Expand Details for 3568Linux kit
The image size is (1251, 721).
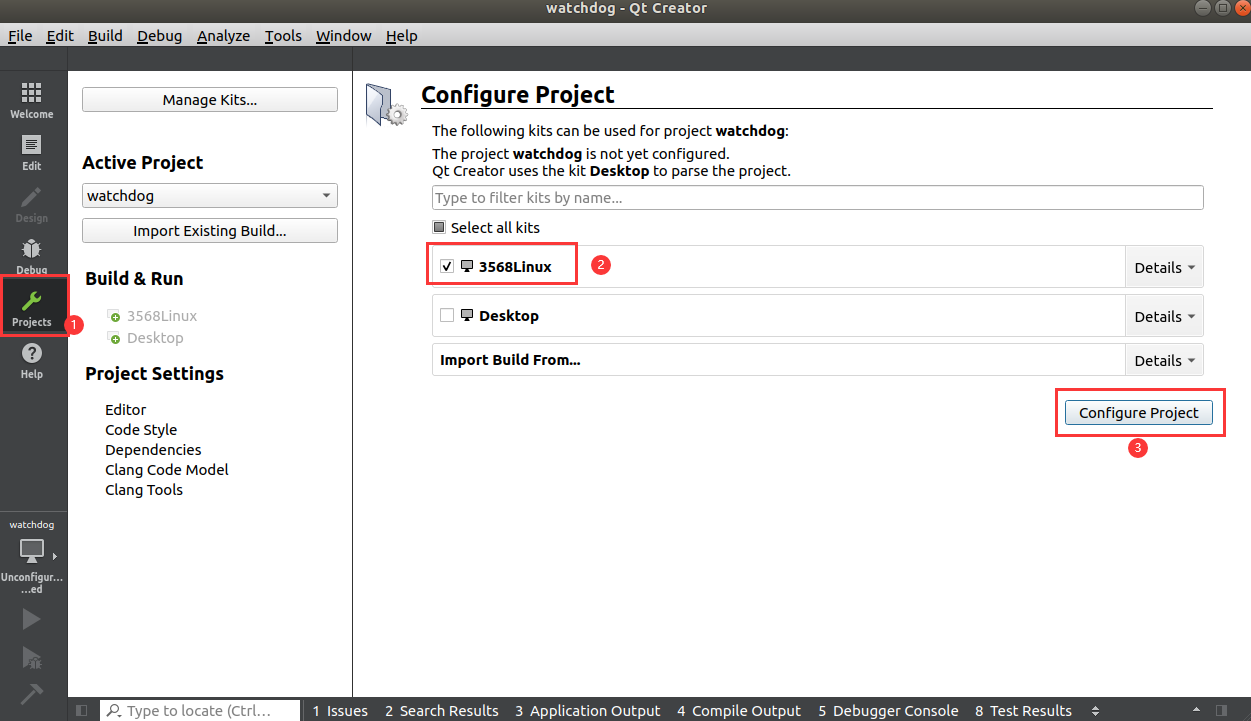click(x=1164, y=268)
